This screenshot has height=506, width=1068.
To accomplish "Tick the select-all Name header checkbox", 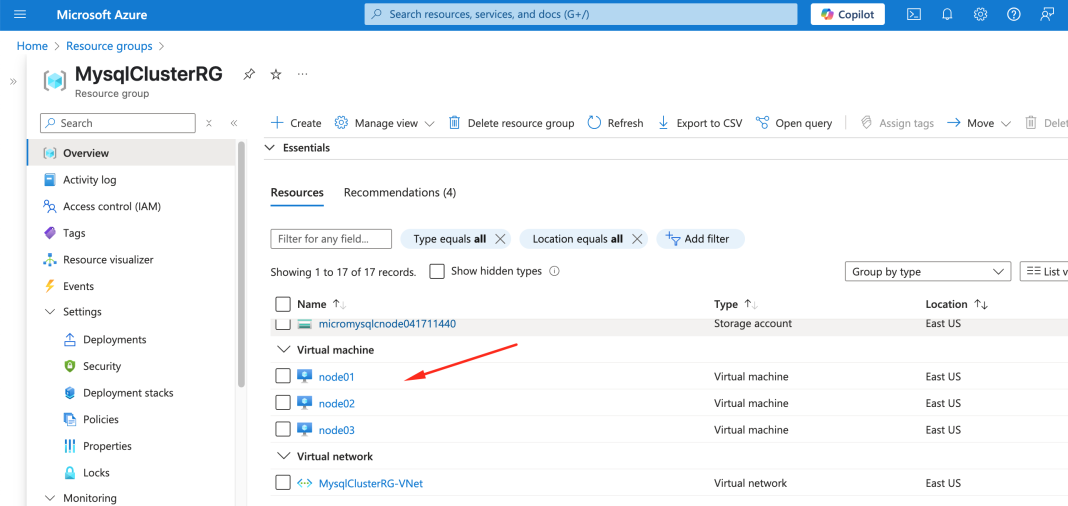I will click(283, 304).
